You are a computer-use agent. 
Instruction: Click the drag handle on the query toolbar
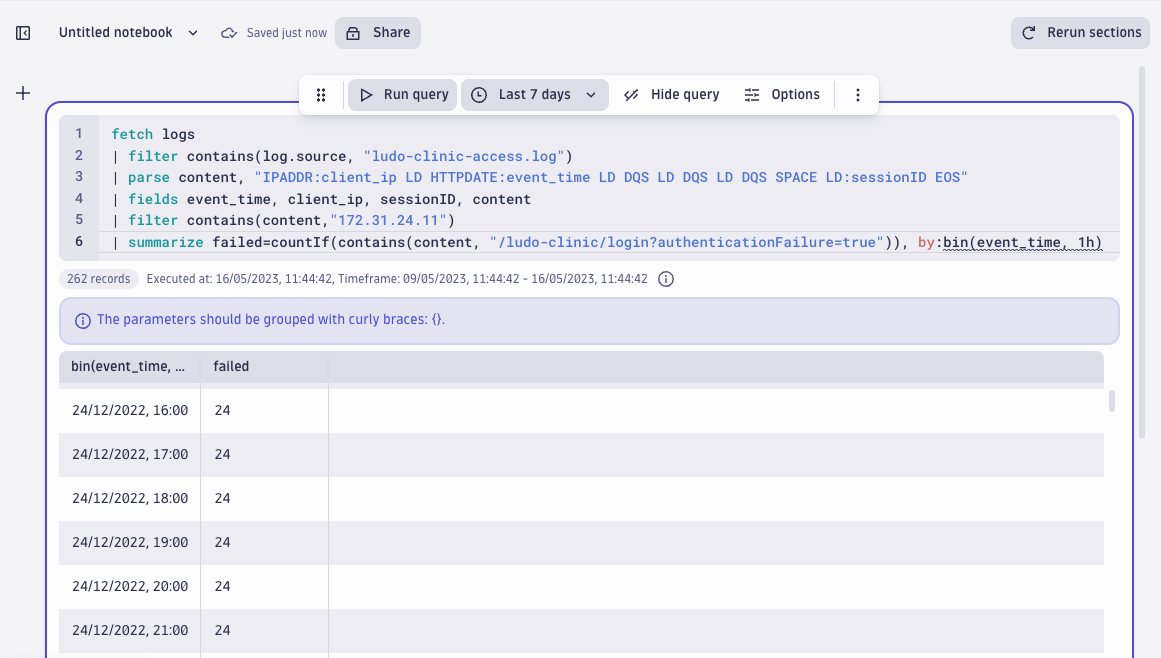[x=321, y=94]
